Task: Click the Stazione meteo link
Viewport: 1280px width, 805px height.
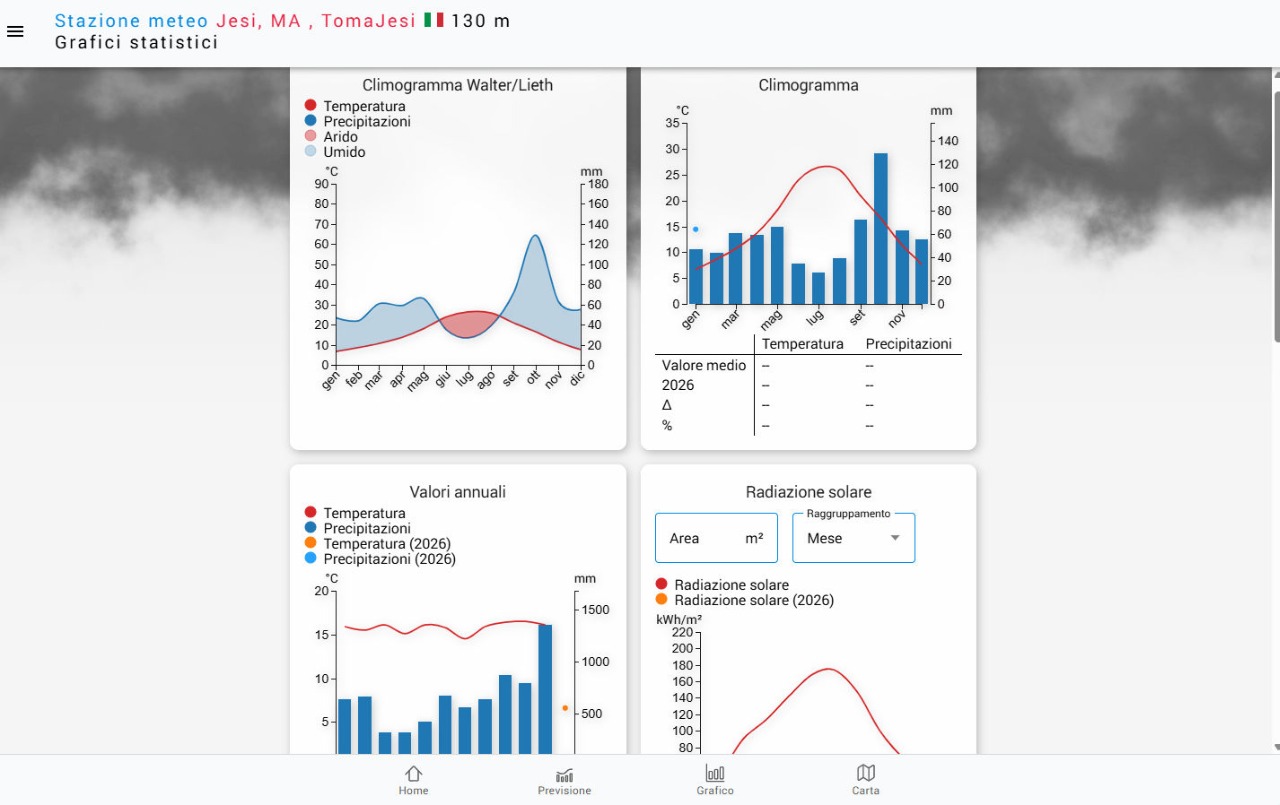Action: [x=131, y=21]
